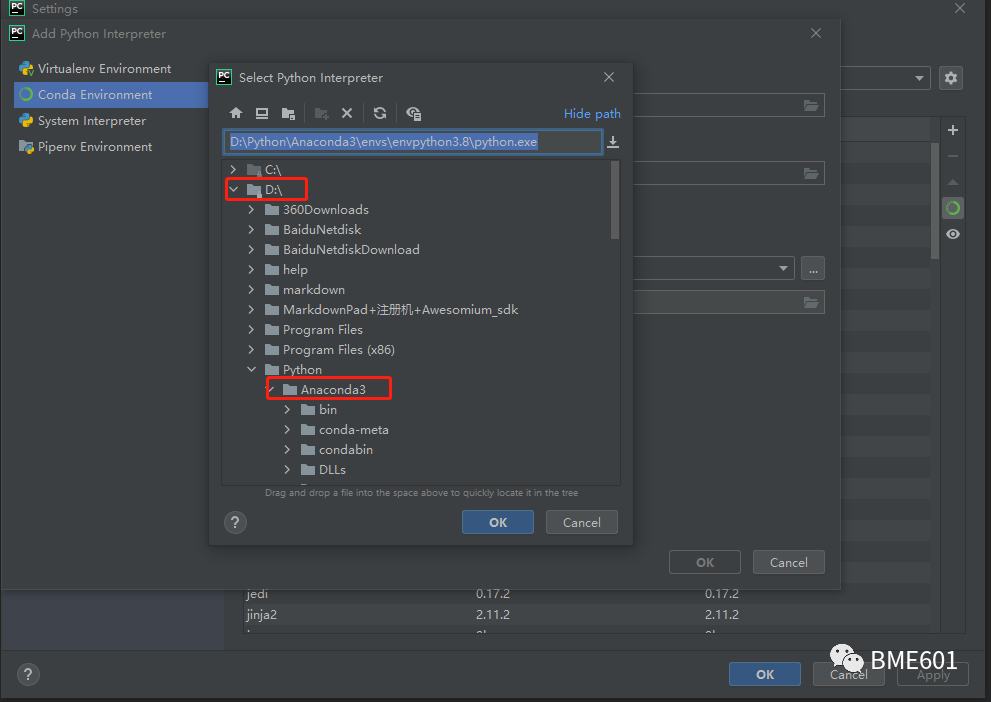Click the New Folder toolbar icon
Image resolution: width=991 pixels, height=702 pixels.
[x=321, y=113]
